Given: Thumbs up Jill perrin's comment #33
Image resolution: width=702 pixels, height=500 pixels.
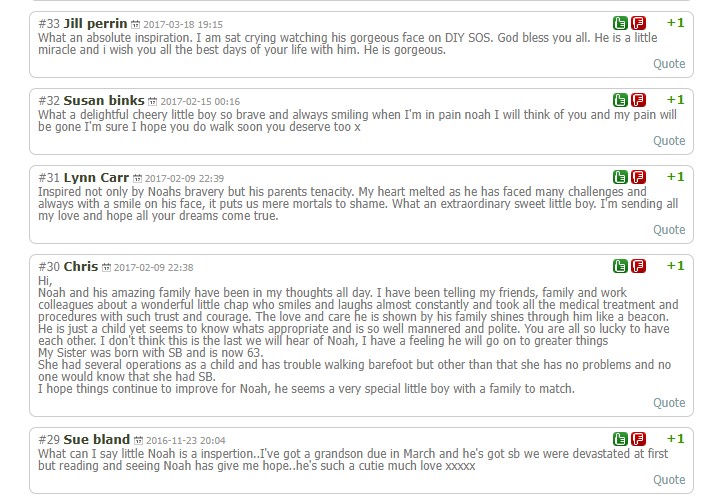Looking at the screenshot, I should click(621, 23).
